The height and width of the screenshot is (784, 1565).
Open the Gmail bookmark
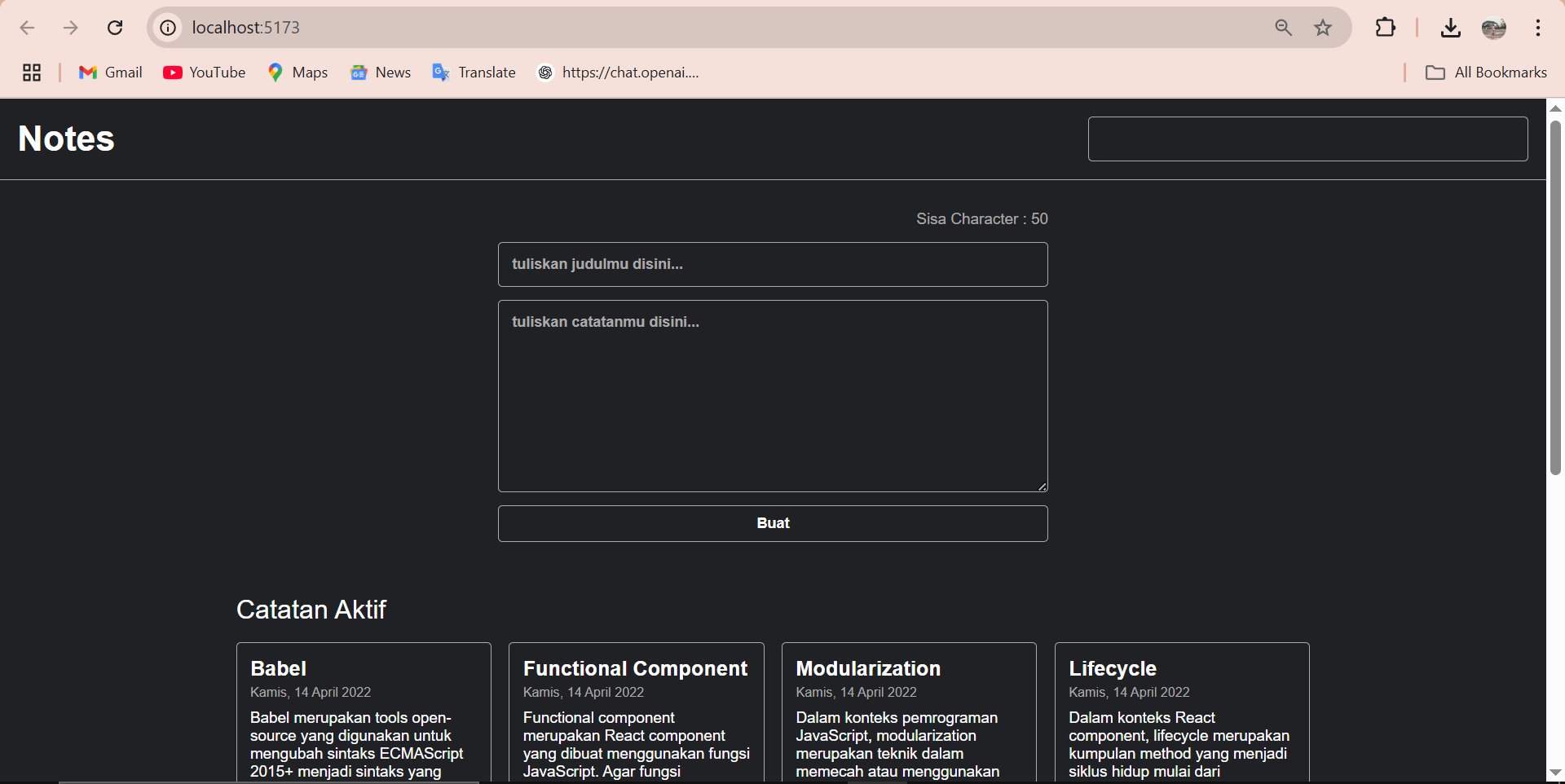[110, 73]
